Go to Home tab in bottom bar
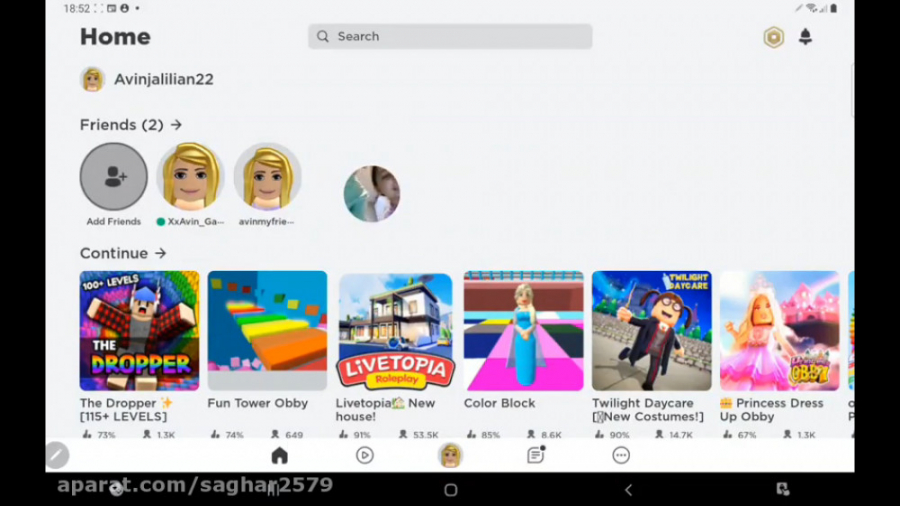Screen dimensions: 900x506 tap(280, 456)
